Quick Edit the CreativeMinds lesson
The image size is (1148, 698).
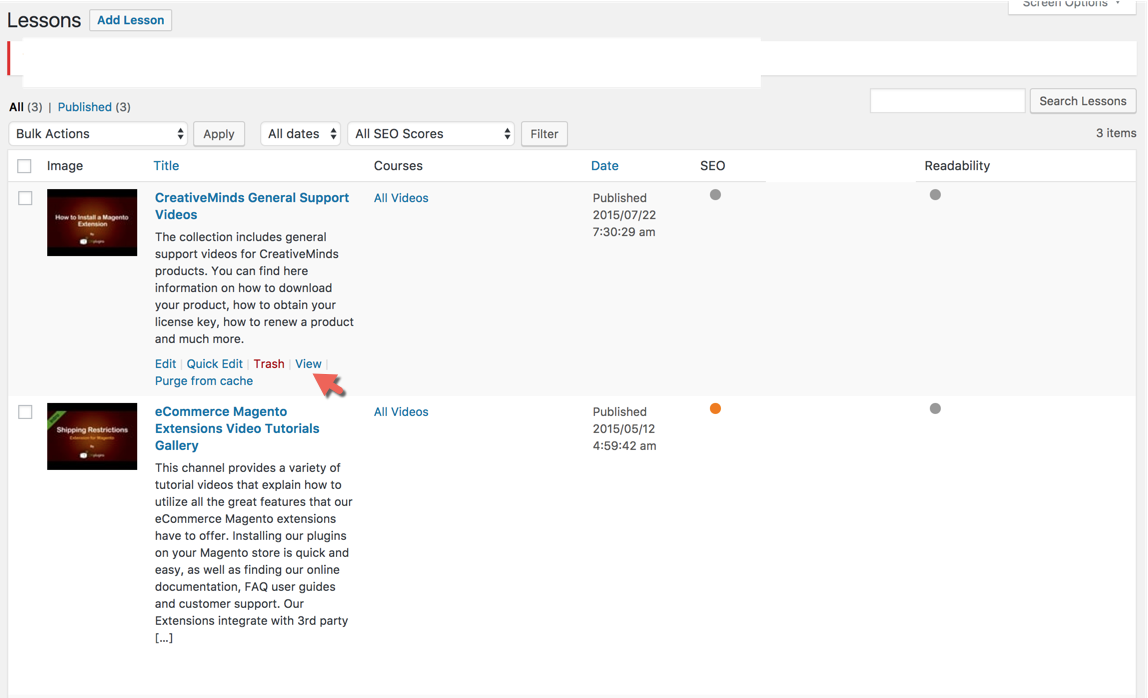coord(215,364)
